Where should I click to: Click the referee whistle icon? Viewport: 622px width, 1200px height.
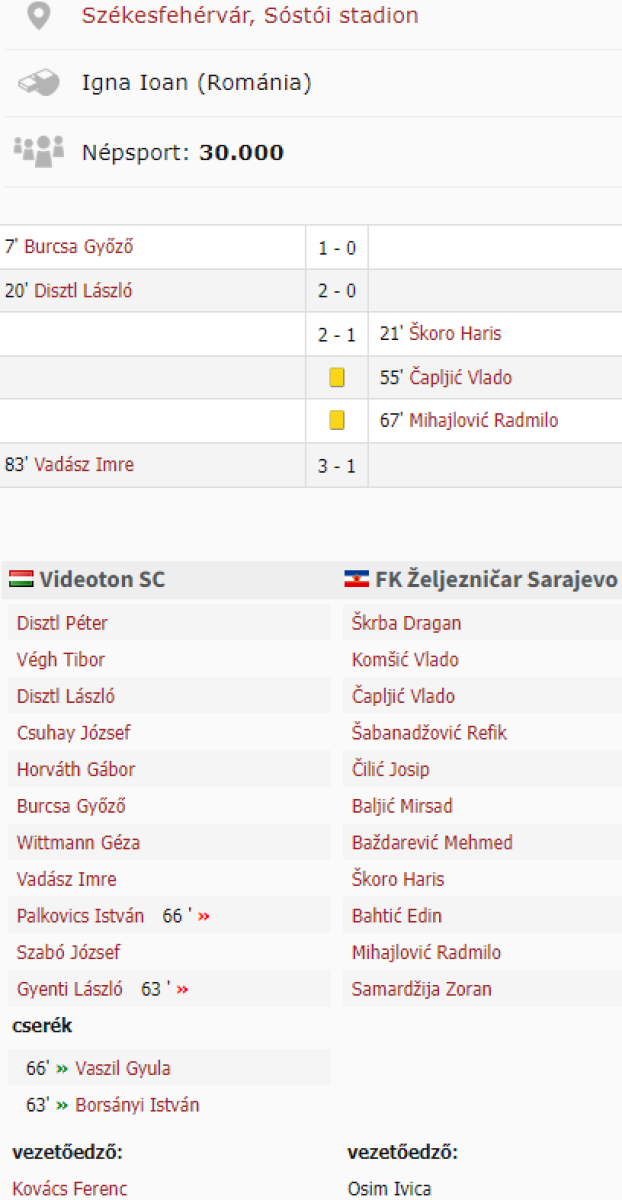[38, 83]
